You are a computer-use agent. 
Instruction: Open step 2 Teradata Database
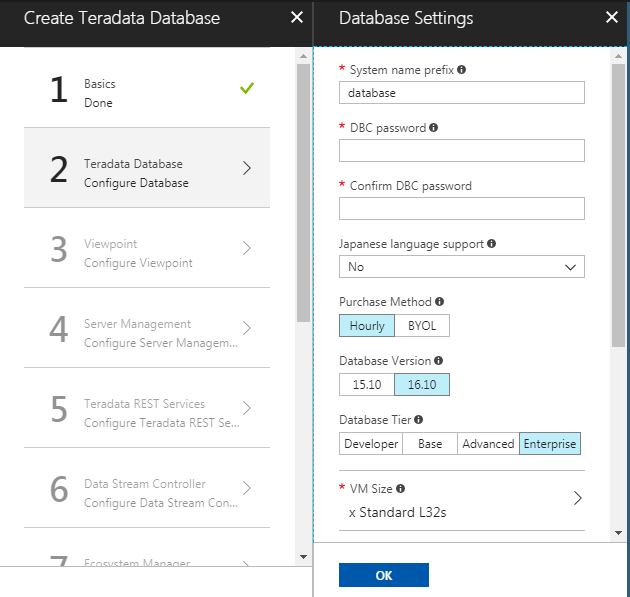pos(147,168)
